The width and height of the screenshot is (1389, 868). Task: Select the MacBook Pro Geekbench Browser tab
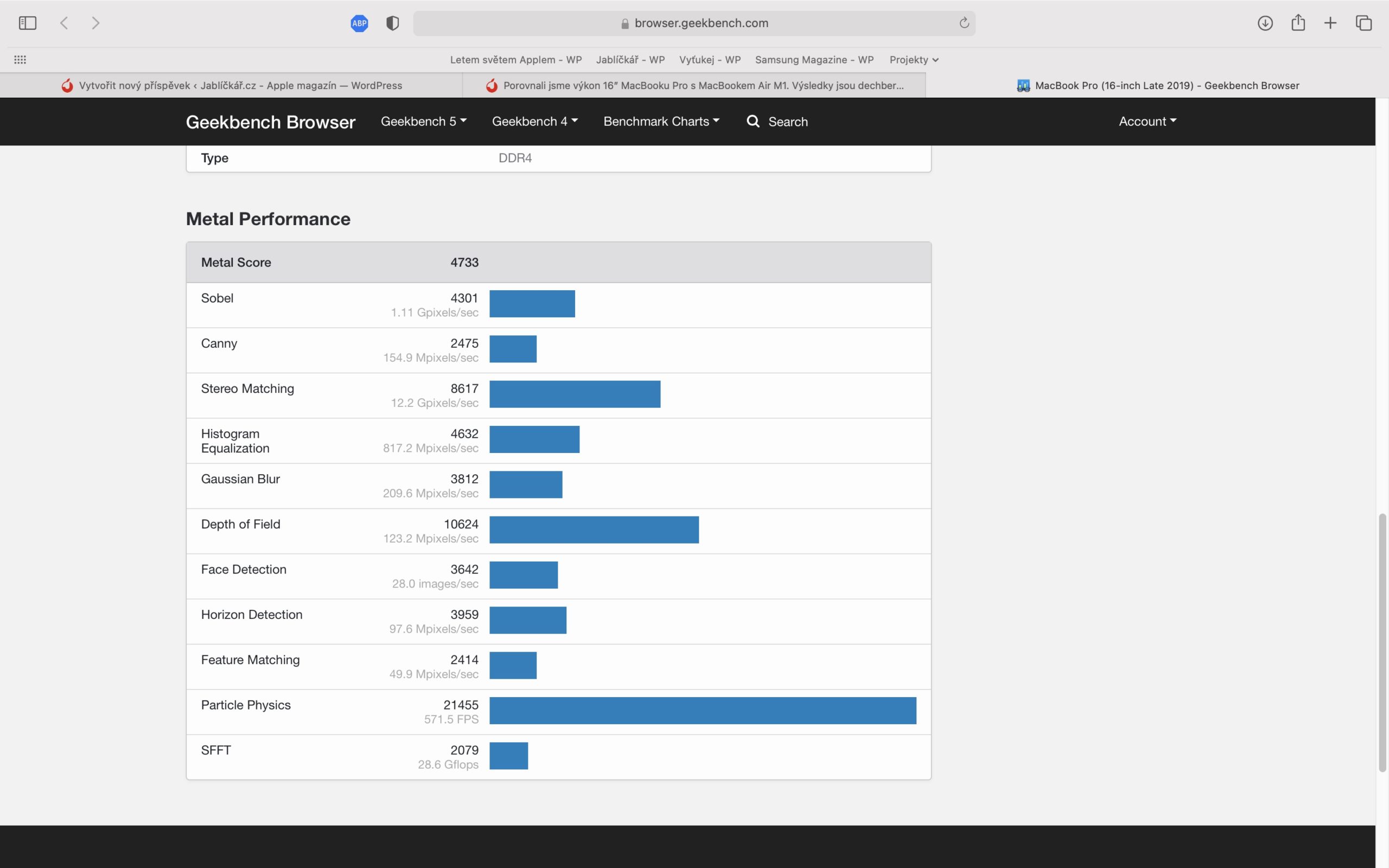click(1157, 86)
